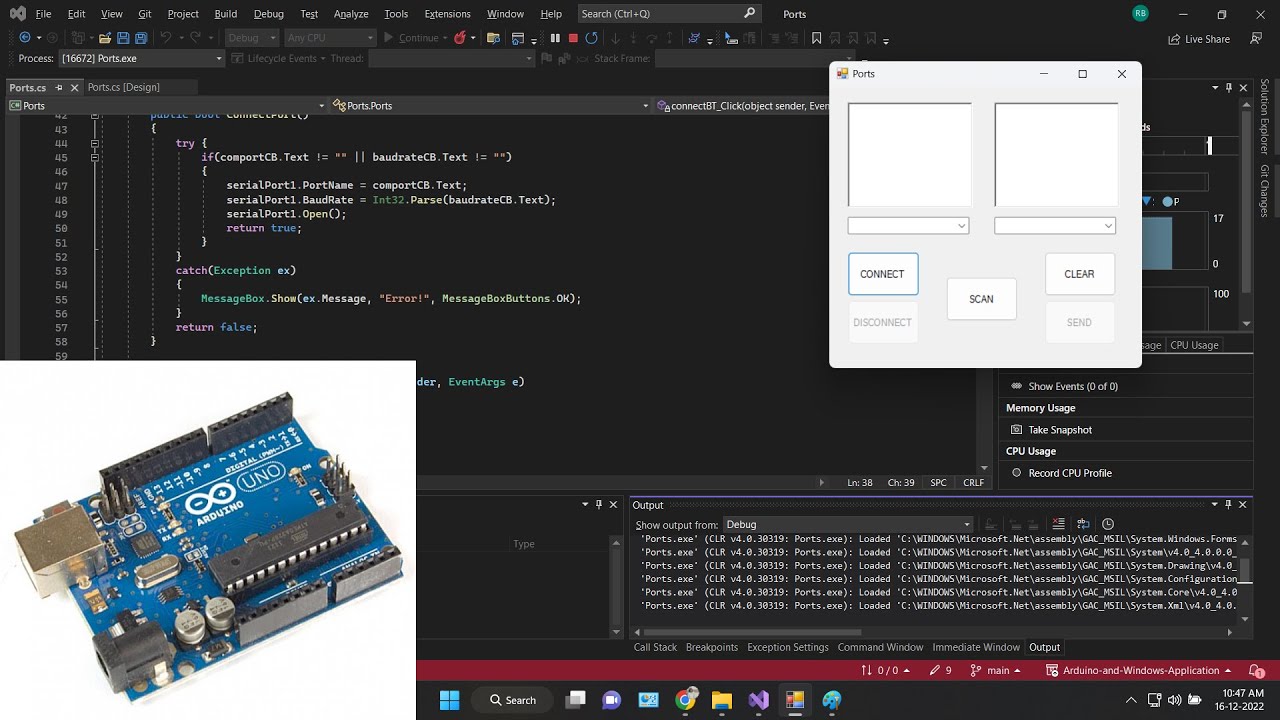The image size is (1280, 720).
Task: Open Show output from Debug dropdown
Action: pos(847,524)
